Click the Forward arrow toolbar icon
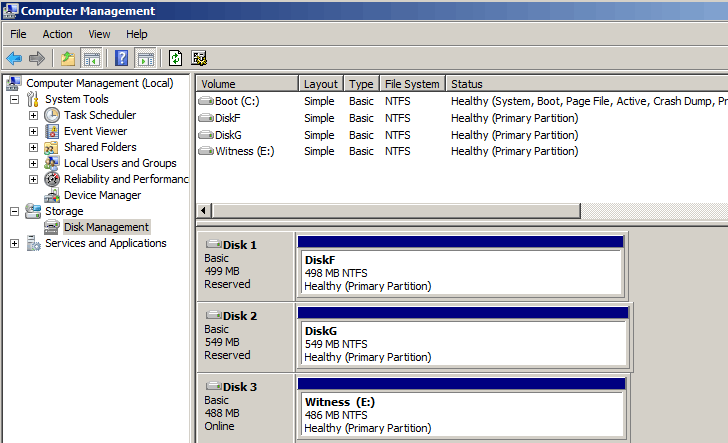The width and height of the screenshot is (728, 443). pos(37,59)
